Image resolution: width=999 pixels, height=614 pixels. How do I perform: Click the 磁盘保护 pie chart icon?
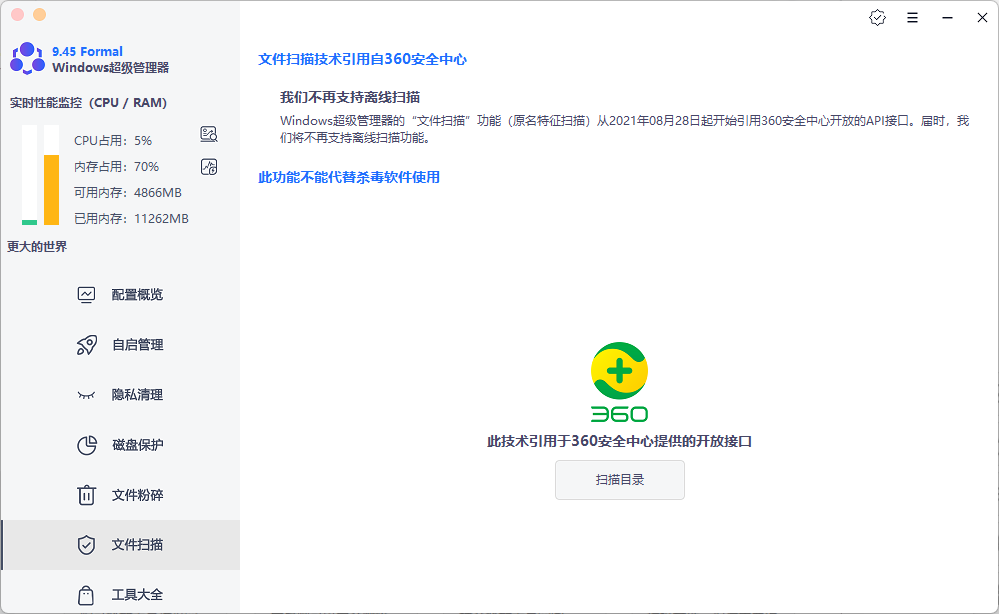pos(86,445)
